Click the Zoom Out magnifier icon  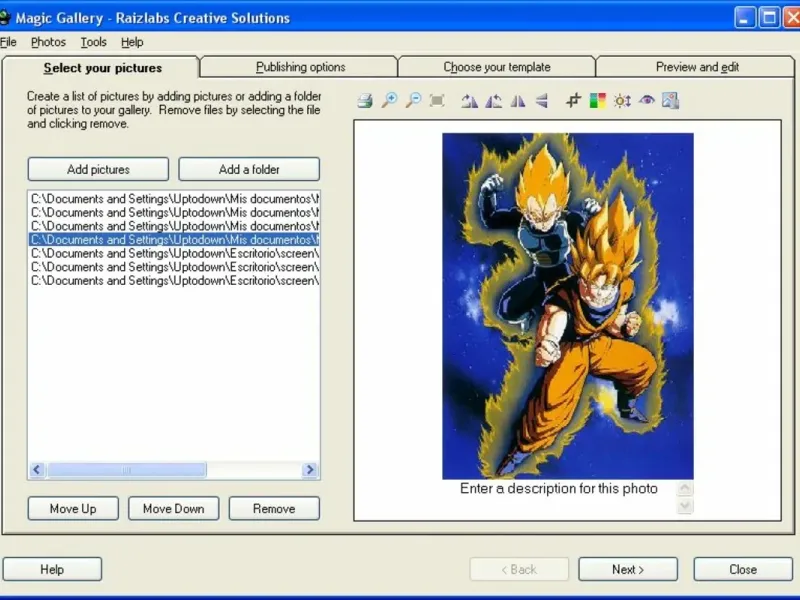click(413, 101)
